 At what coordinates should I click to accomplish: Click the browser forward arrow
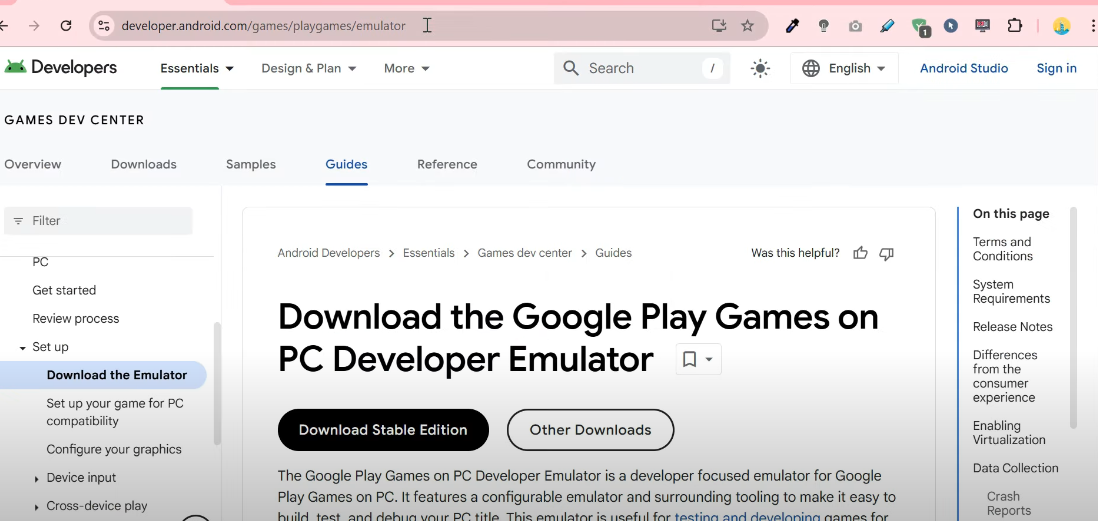click(34, 26)
